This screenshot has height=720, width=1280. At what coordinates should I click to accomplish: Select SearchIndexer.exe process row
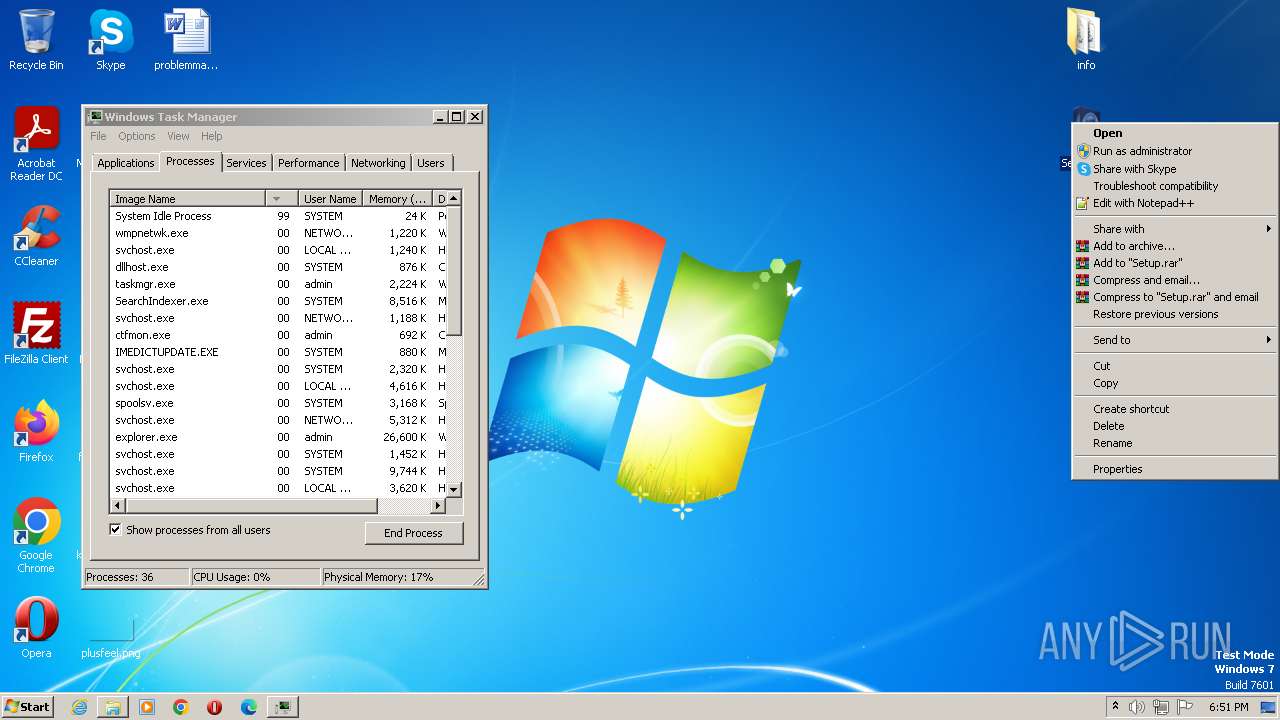coord(278,301)
